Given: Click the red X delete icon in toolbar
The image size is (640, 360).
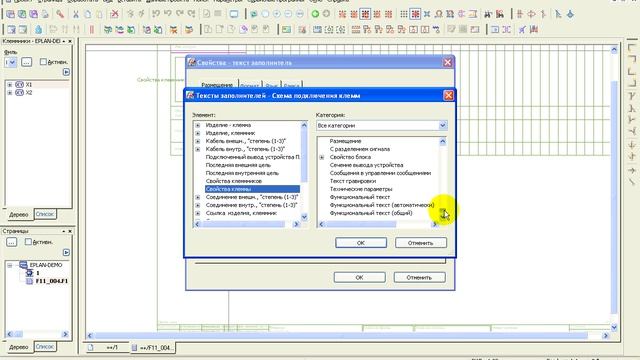Looking at the screenshot, I should point(115,14).
